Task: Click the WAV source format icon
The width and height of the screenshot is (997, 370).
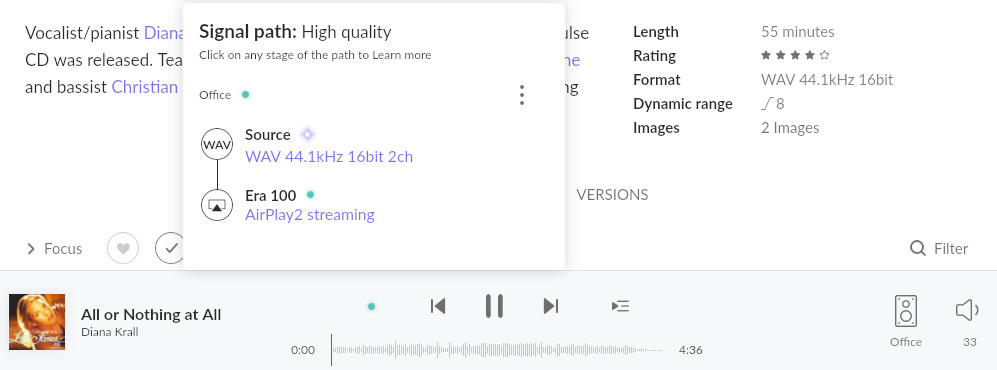Action: click(x=217, y=145)
